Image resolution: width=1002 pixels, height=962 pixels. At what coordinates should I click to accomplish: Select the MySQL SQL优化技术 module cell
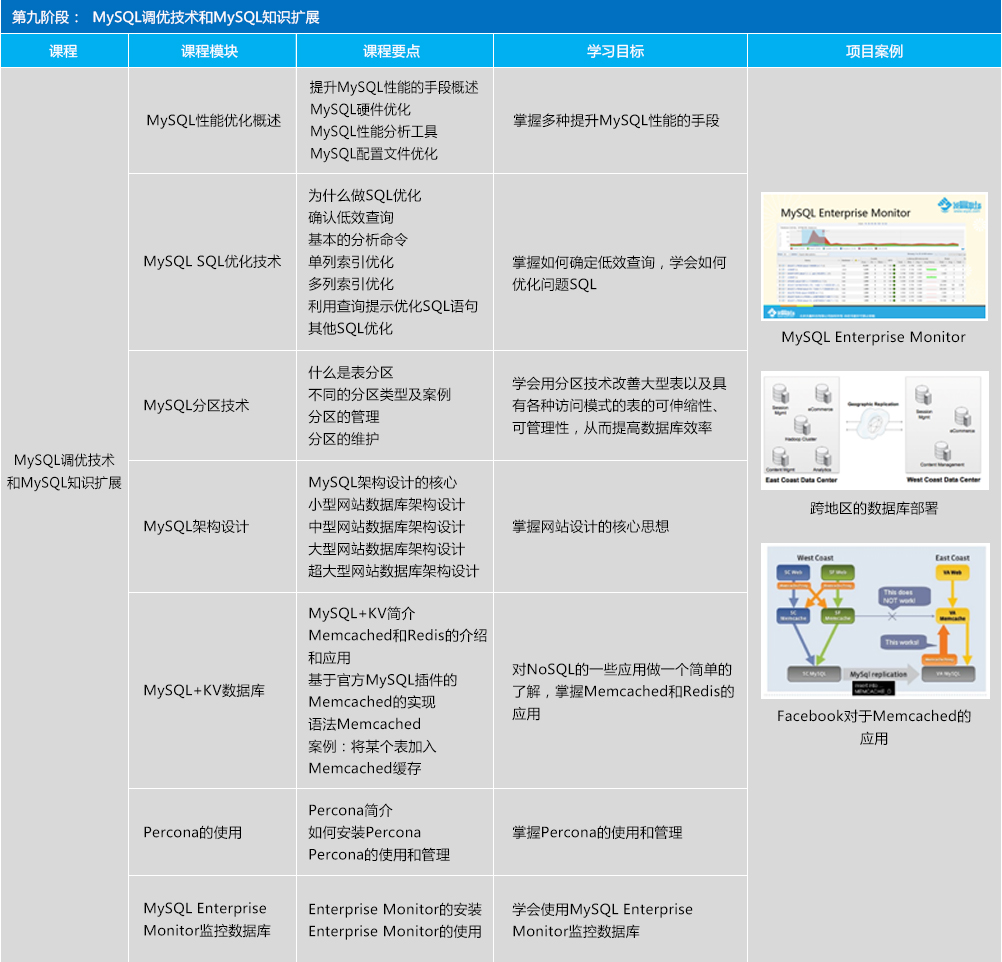(213, 262)
